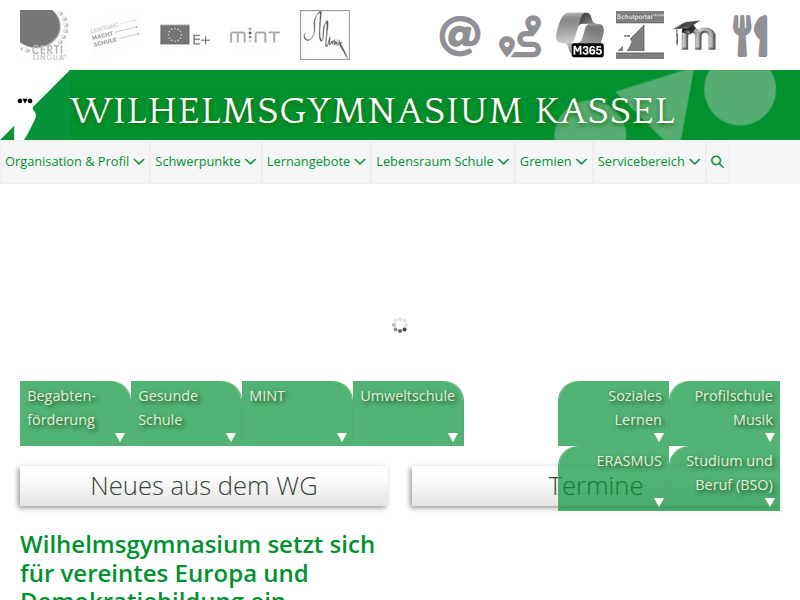Open the Moodle graduation cap icon
800x600 pixels.
click(x=694, y=35)
